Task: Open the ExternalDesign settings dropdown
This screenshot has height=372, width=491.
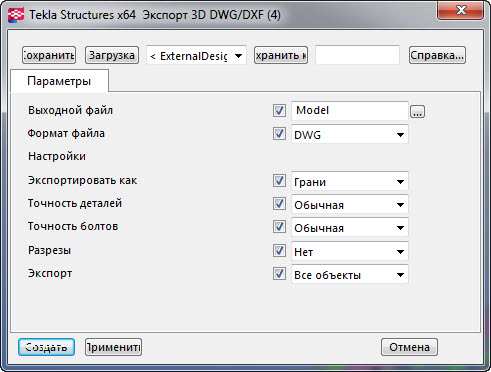Action: [x=196, y=55]
